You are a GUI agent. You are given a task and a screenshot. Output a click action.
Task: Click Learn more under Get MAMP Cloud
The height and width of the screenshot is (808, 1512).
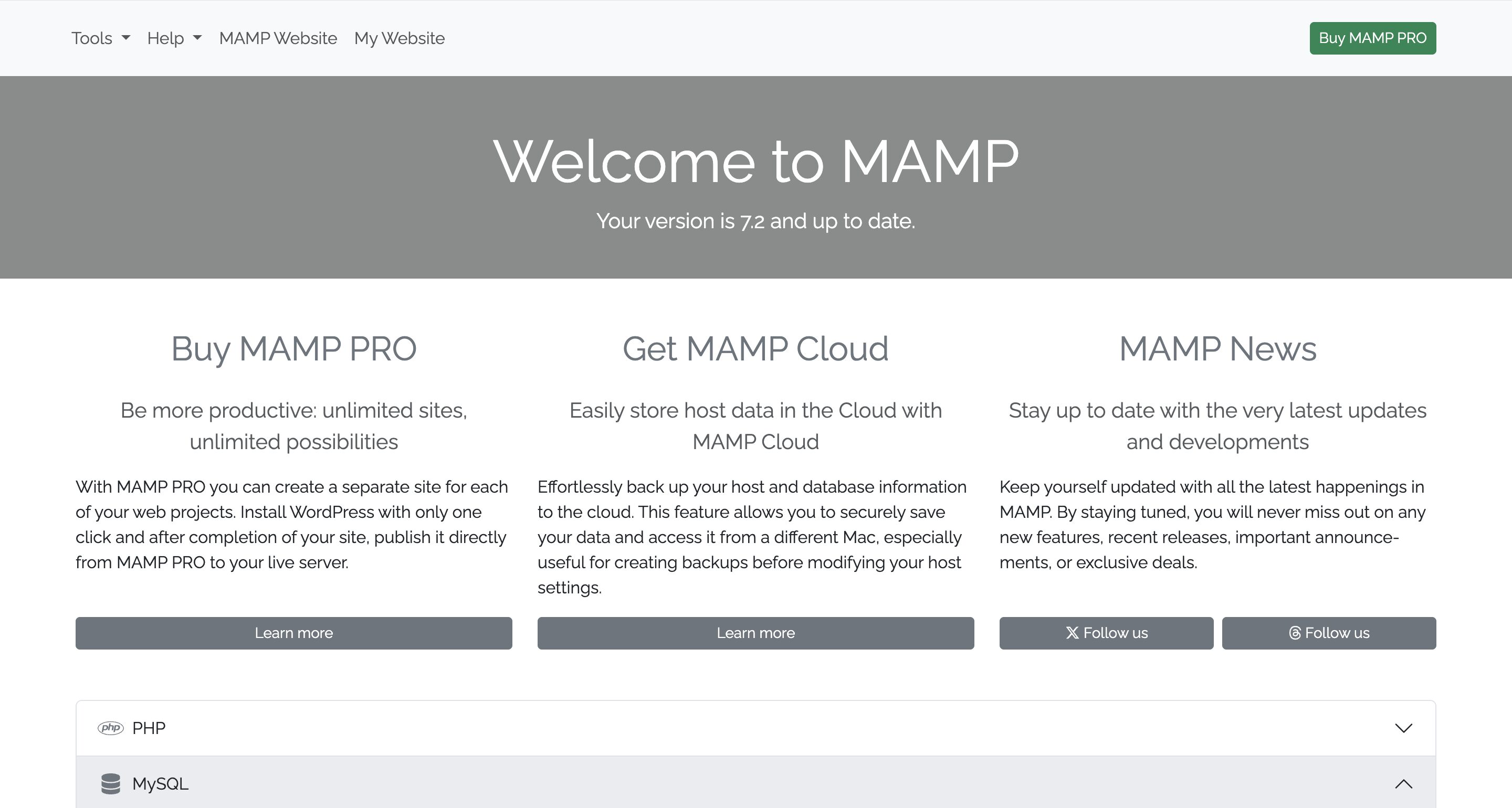(755, 633)
